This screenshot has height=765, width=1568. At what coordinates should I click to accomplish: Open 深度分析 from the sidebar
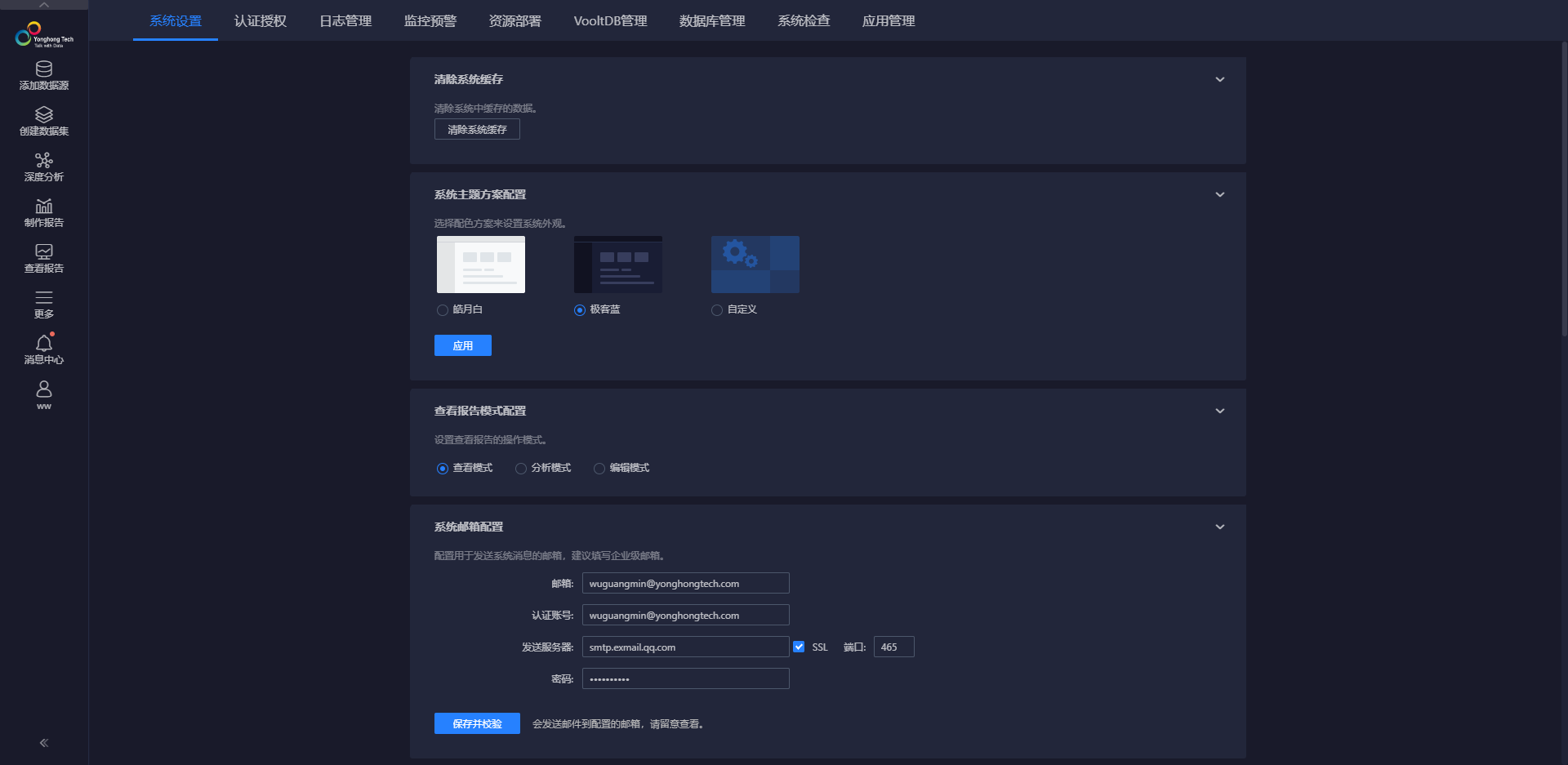(x=43, y=166)
